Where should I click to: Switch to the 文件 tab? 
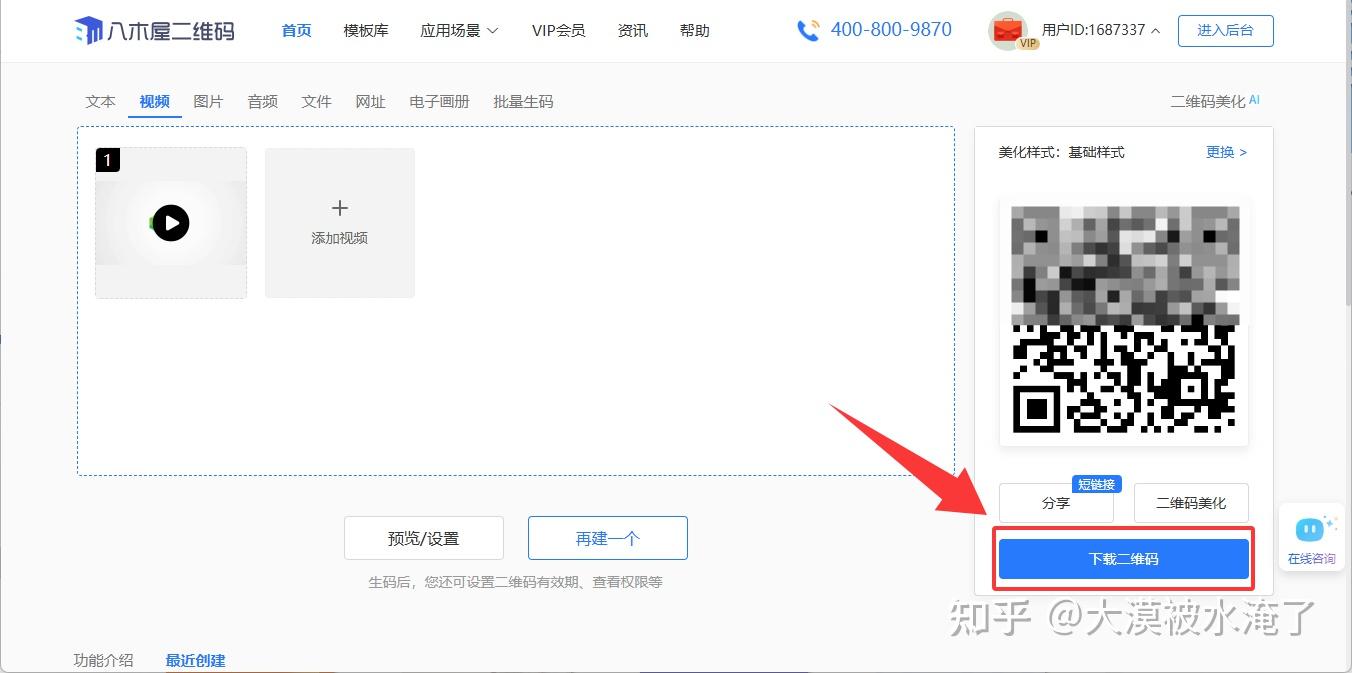point(316,102)
